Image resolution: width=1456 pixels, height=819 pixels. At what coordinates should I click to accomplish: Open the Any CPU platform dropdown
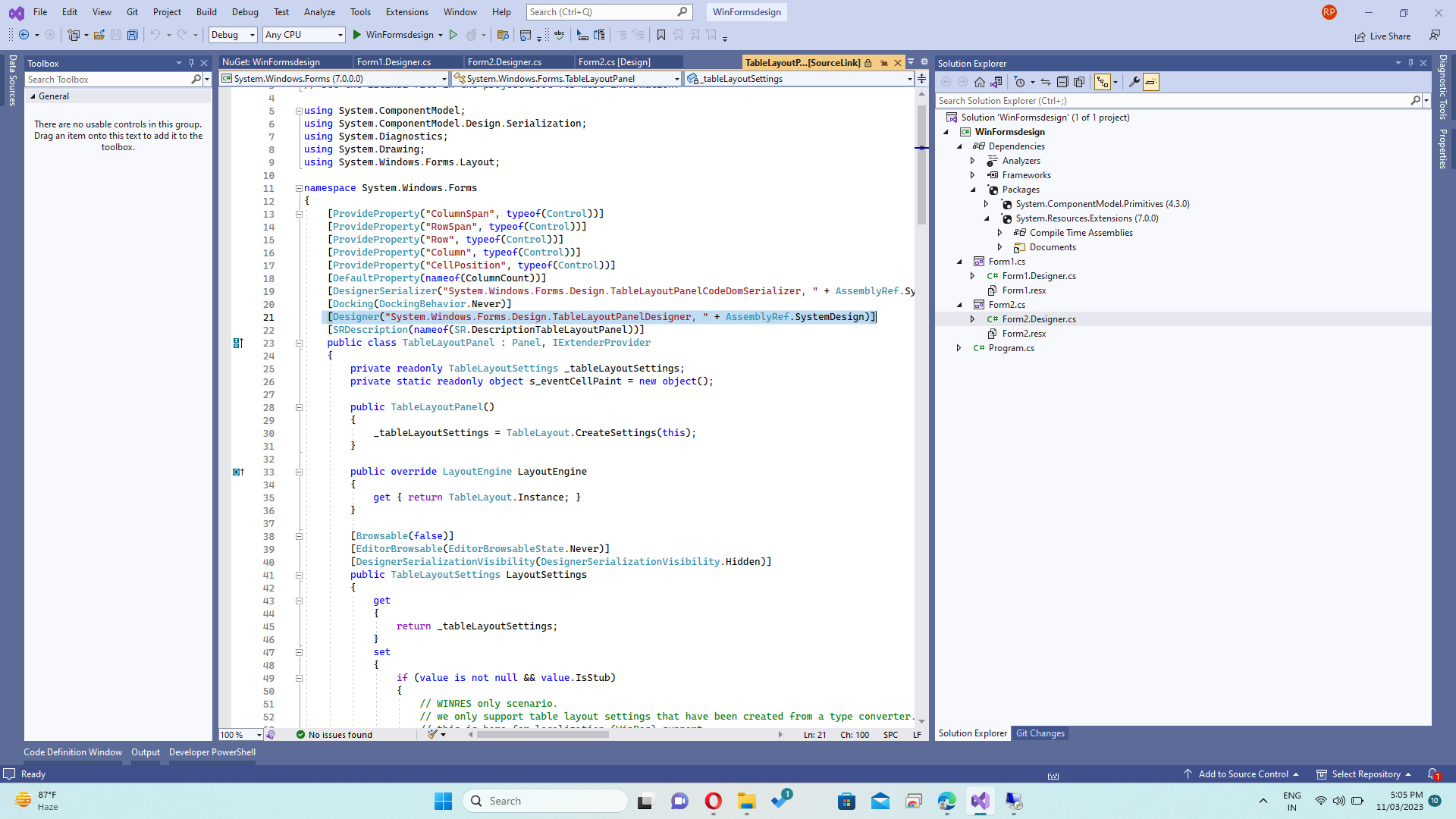click(304, 35)
